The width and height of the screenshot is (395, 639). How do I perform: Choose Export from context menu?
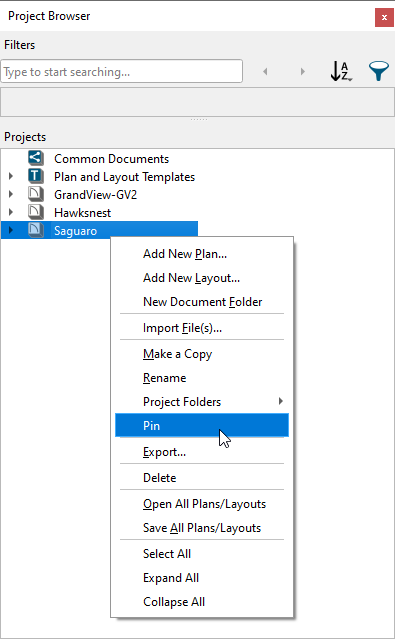[202, 452]
